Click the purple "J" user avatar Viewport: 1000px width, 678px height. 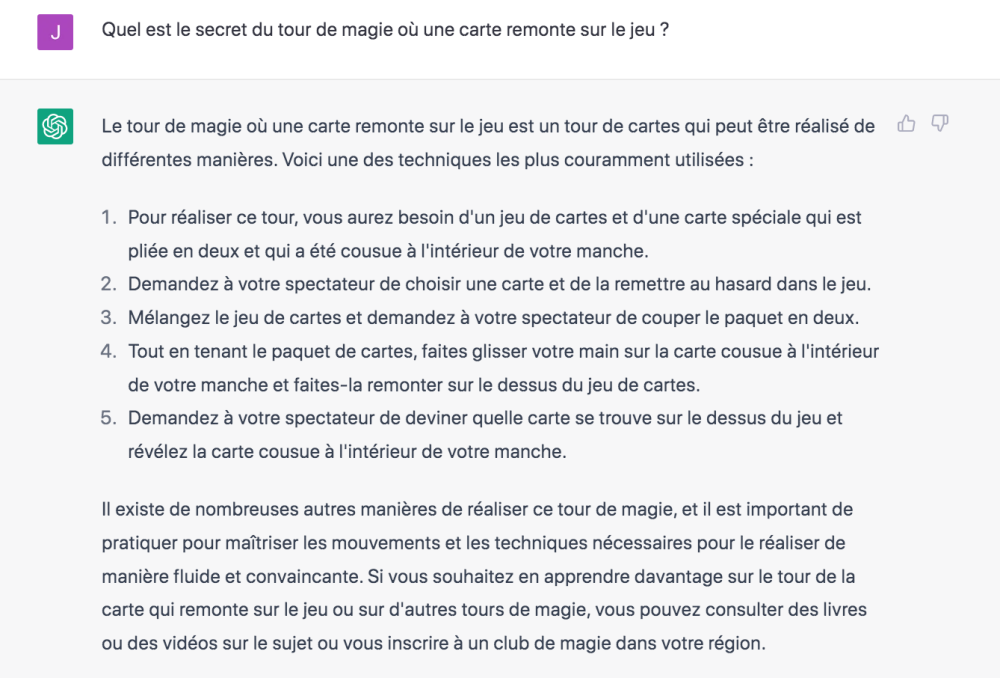(55, 32)
